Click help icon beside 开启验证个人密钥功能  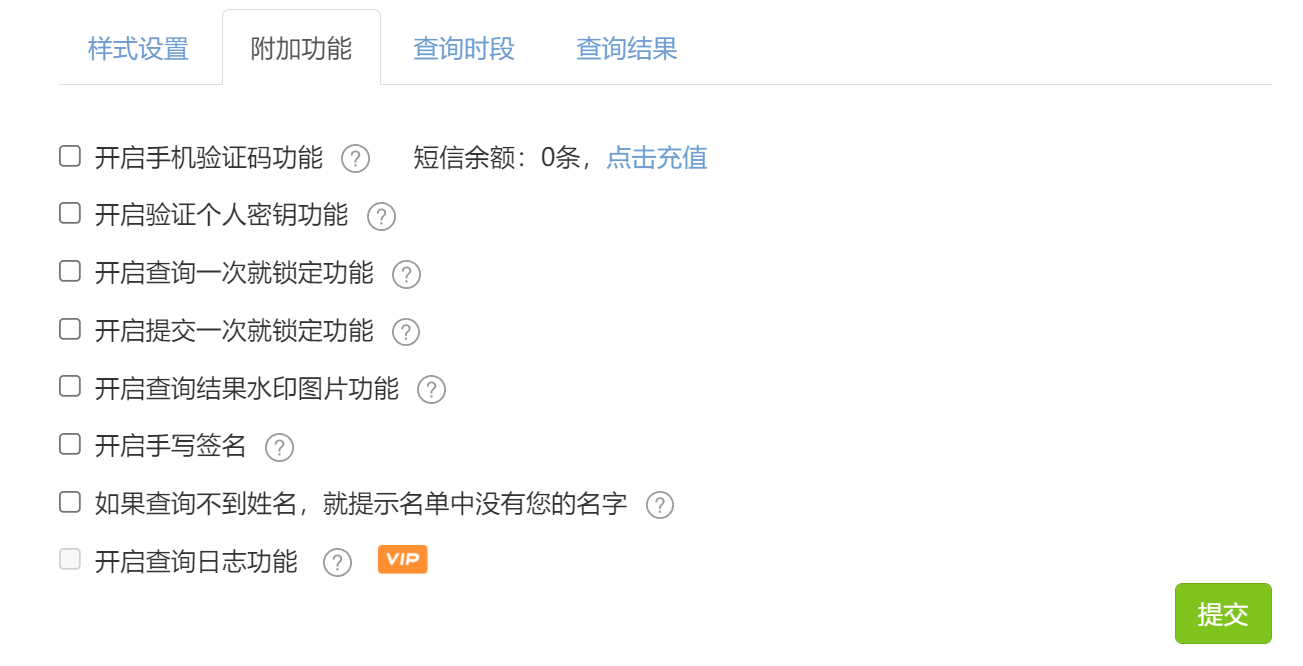click(381, 217)
